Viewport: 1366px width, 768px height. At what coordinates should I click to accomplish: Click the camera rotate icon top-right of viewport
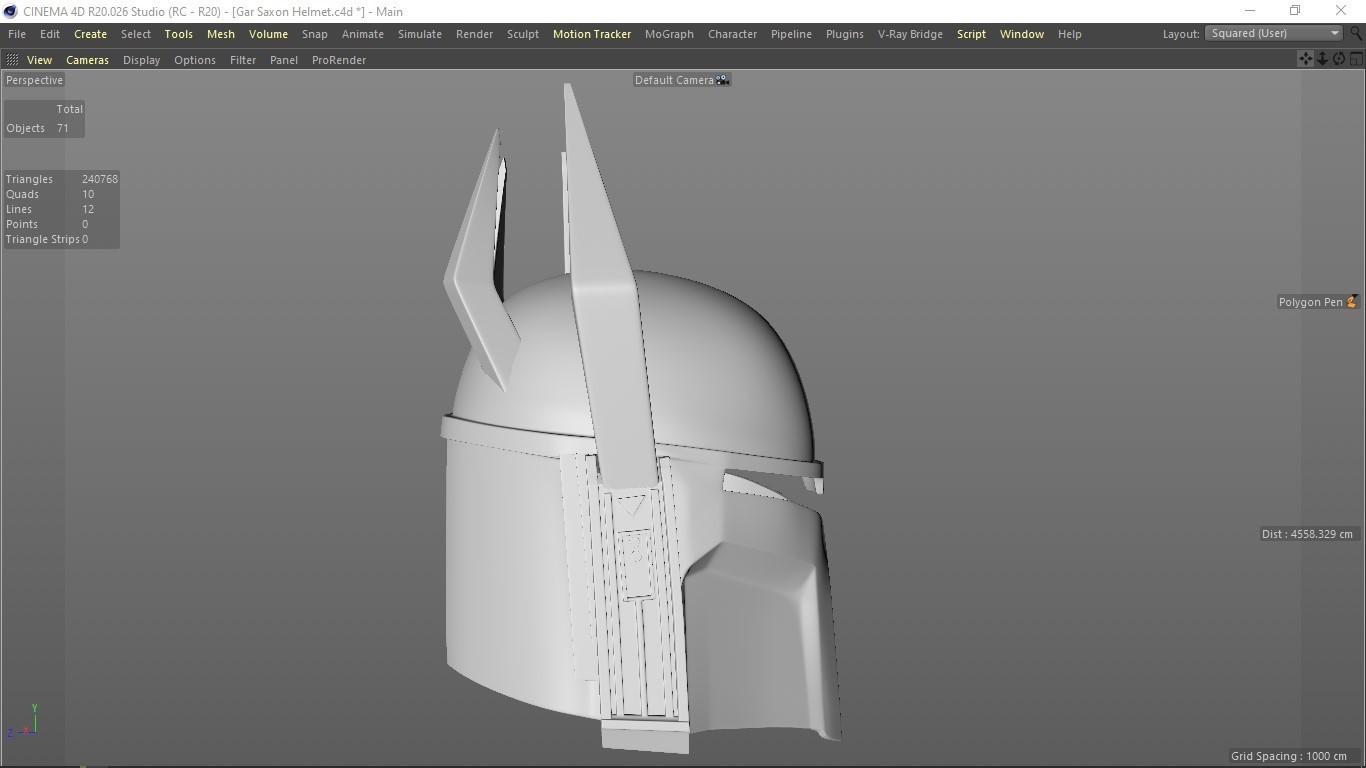pyautogui.click(x=1339, y=58)
